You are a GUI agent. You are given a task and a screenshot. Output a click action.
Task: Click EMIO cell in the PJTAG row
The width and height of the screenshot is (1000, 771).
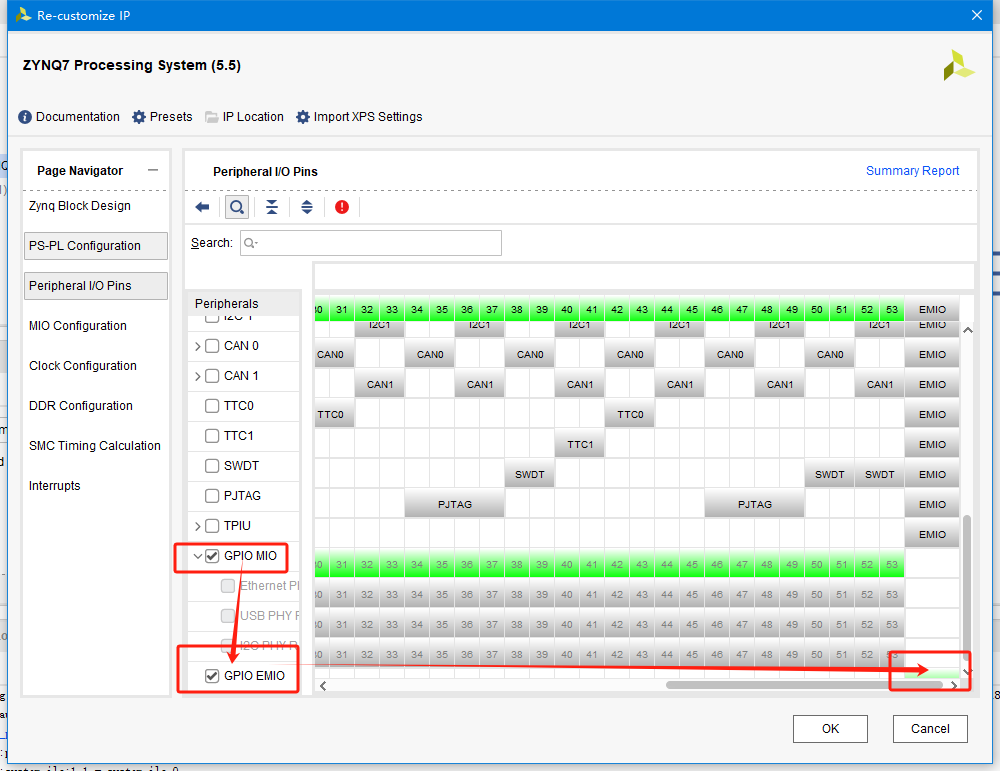[x=932, y=504]
